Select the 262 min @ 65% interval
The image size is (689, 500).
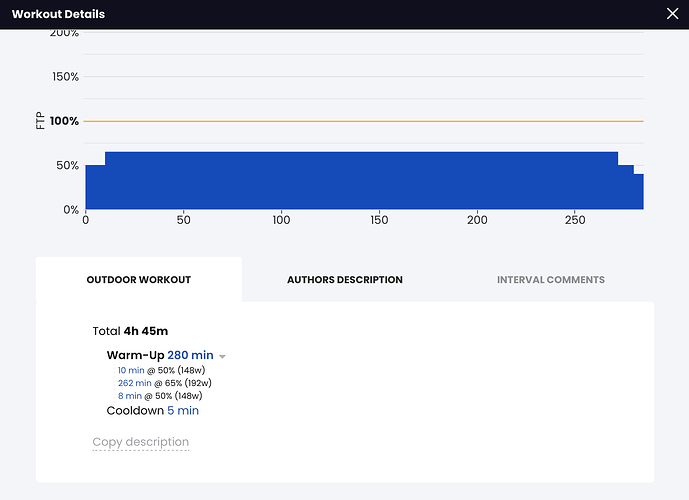click(x=164, y=383)
